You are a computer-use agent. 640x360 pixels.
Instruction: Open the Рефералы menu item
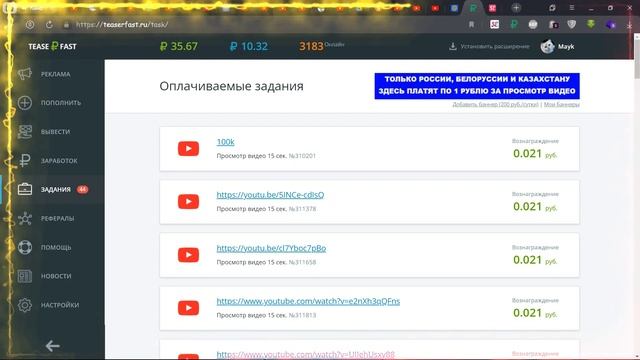coord(57,218)
